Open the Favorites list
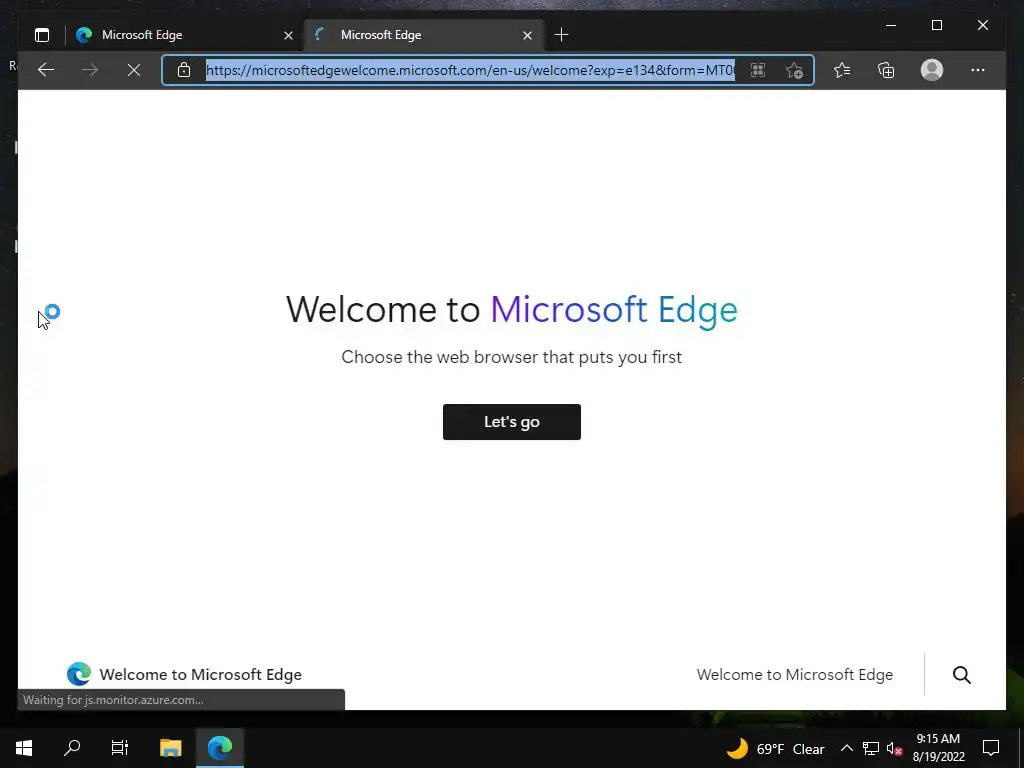The image size is (1024, 768). pos(842,70)
